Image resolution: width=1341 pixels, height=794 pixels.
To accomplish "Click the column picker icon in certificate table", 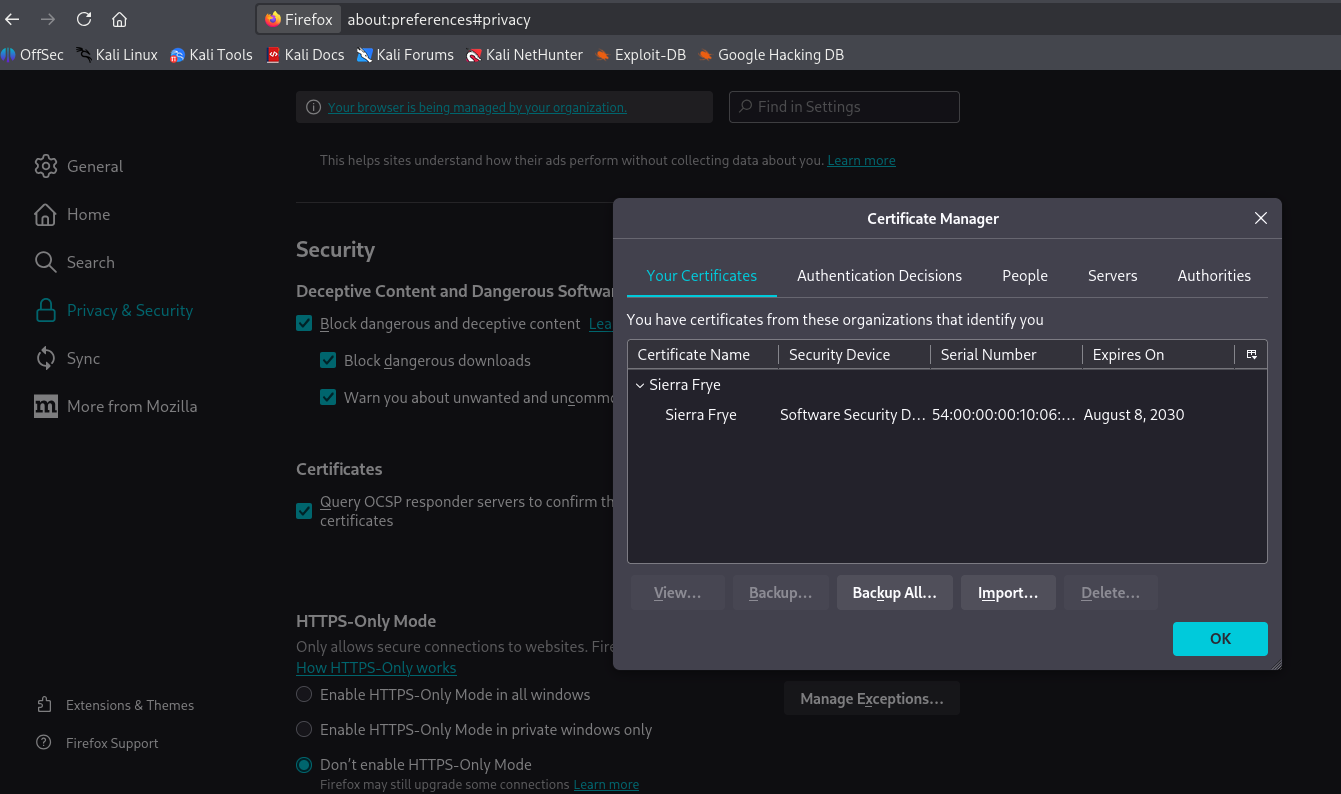I will 1251,354.
